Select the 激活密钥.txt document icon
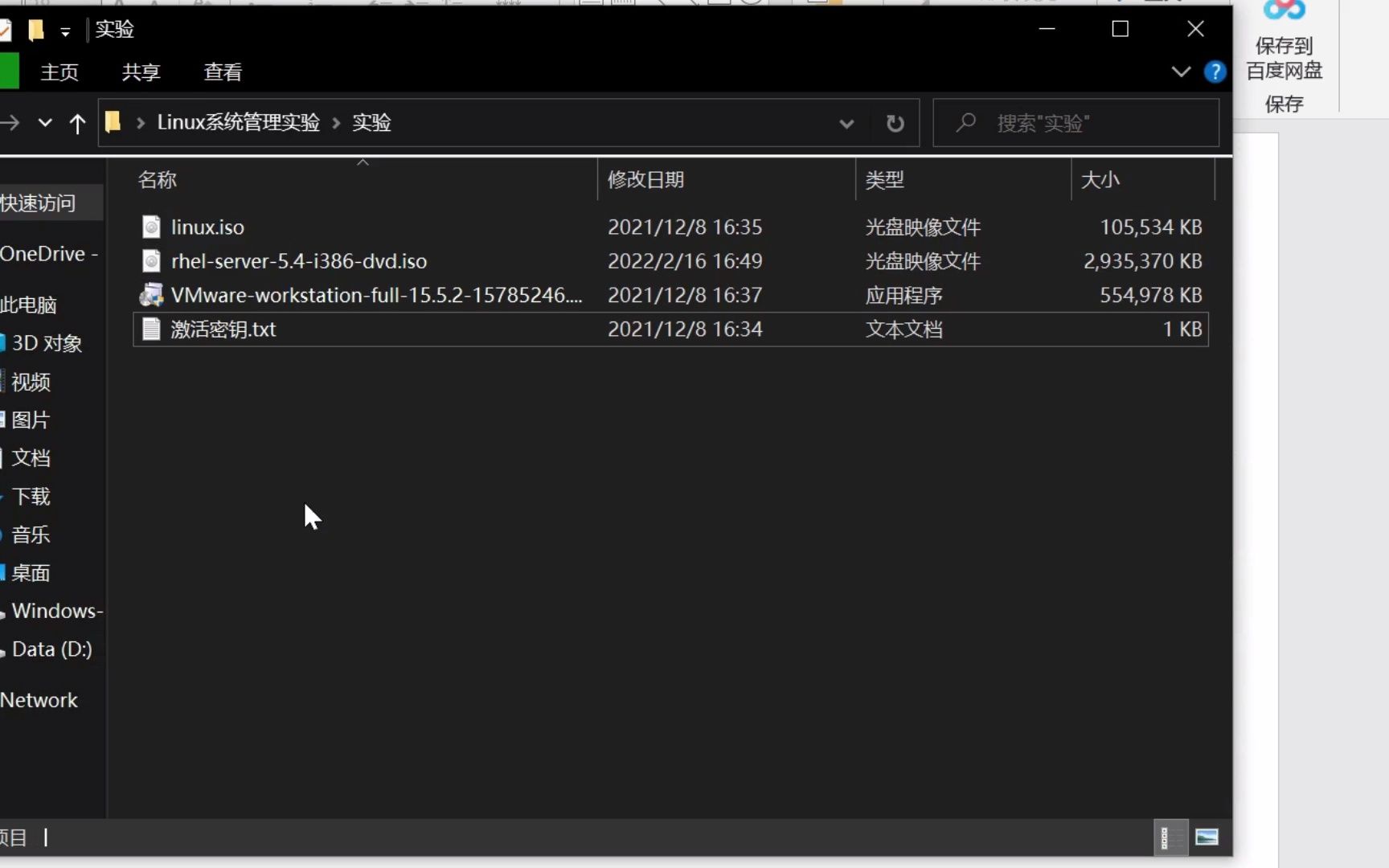This screenshot has width=1389, height=868. [151, 329]
